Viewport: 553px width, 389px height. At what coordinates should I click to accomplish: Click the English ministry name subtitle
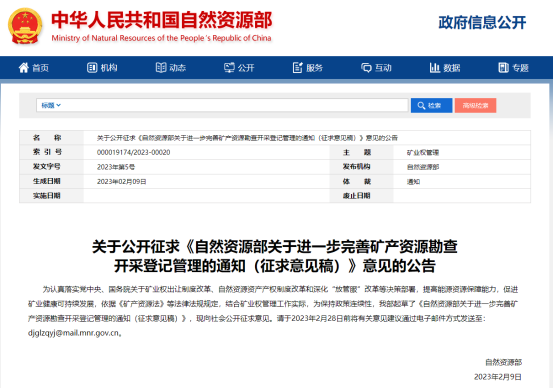tap(162, 38)
